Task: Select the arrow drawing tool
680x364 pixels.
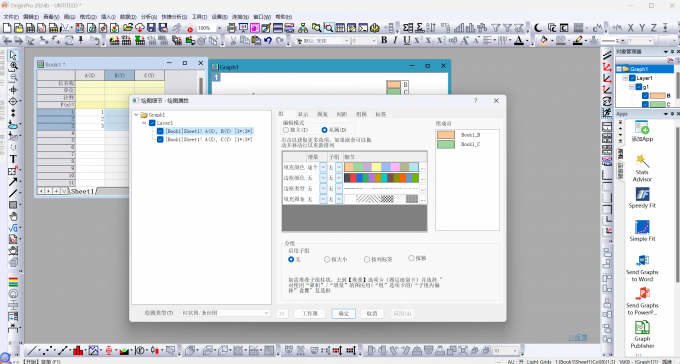Action: click(x=13, y=182)
